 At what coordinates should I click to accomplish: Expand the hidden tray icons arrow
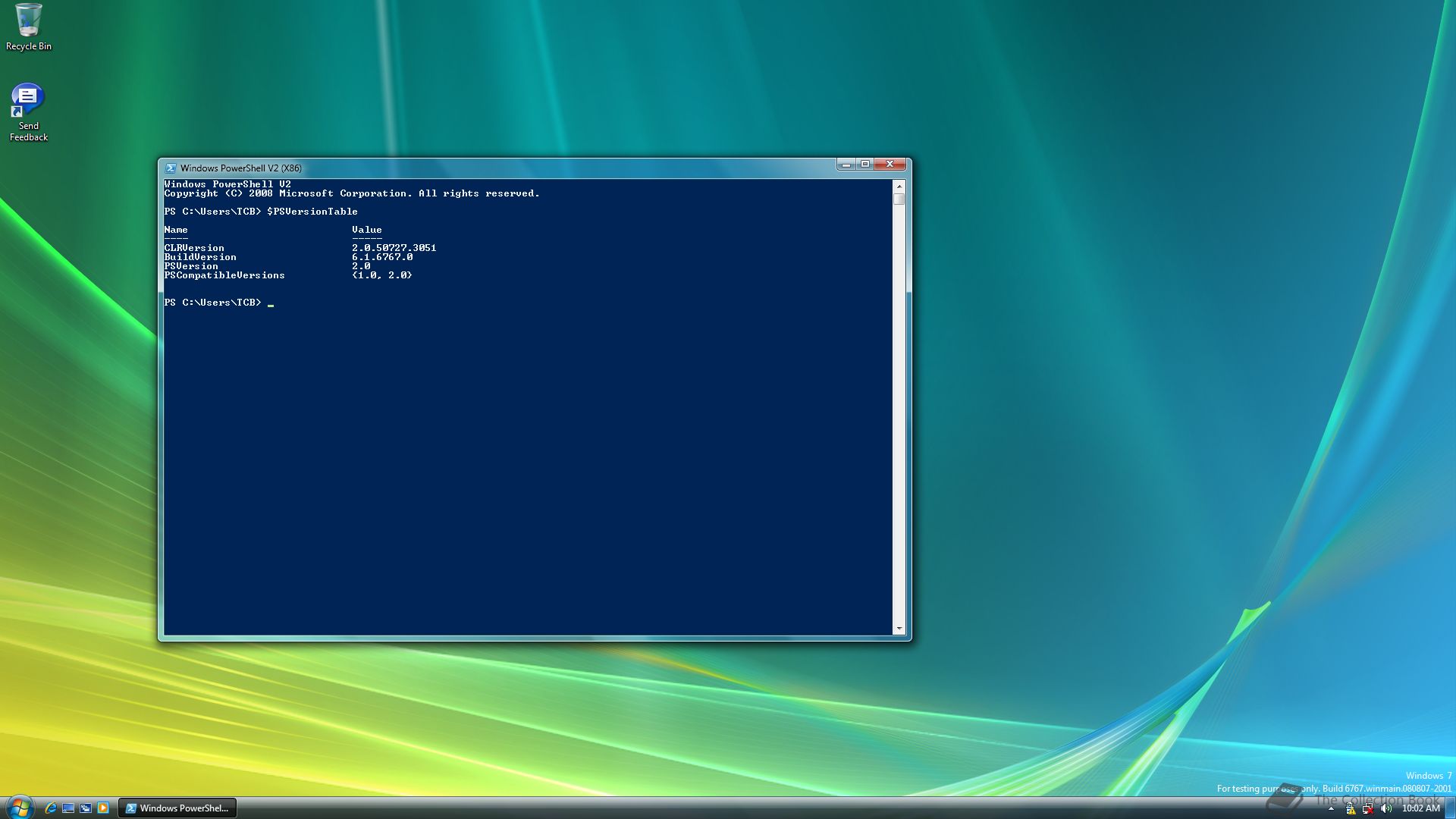click(x=1331, y=809)
